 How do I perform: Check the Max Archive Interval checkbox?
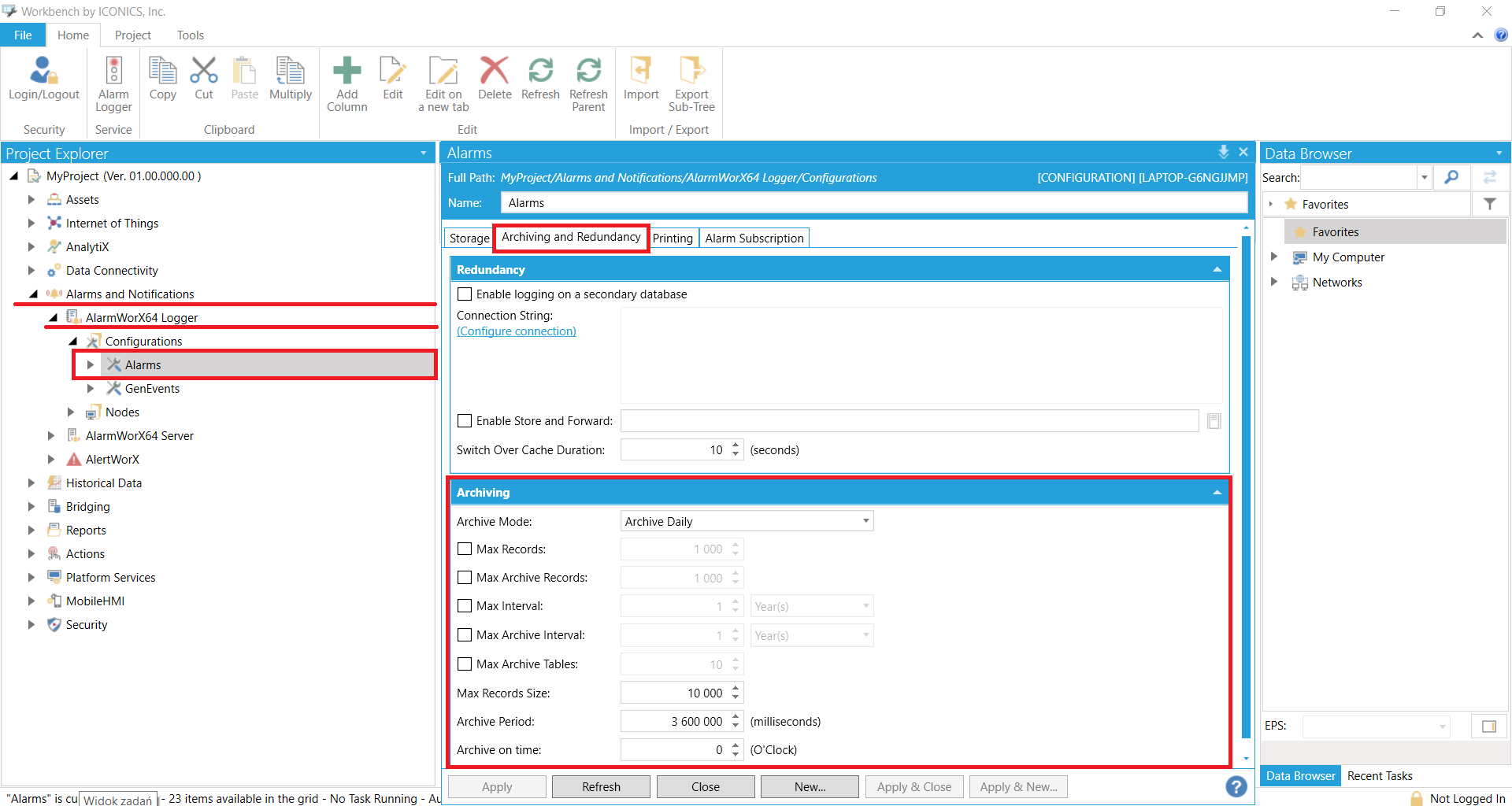point(465,635)
